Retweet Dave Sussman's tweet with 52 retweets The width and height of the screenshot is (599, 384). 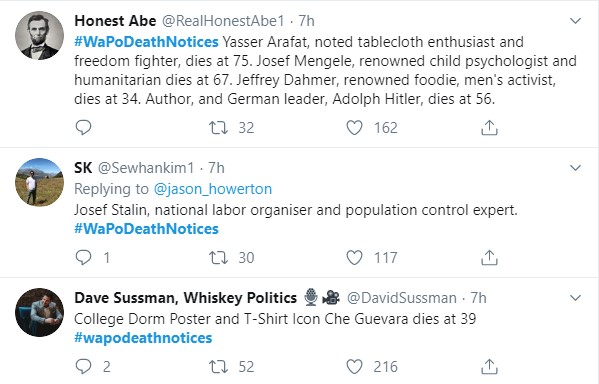[x=219, y=366]
